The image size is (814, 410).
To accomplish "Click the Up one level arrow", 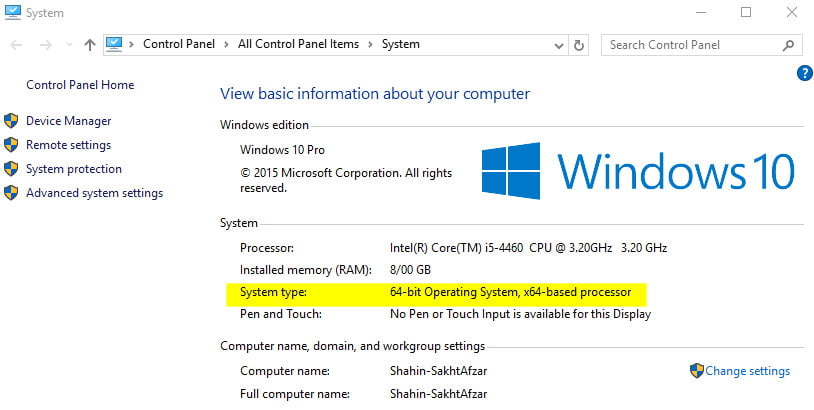I will 90,45.
